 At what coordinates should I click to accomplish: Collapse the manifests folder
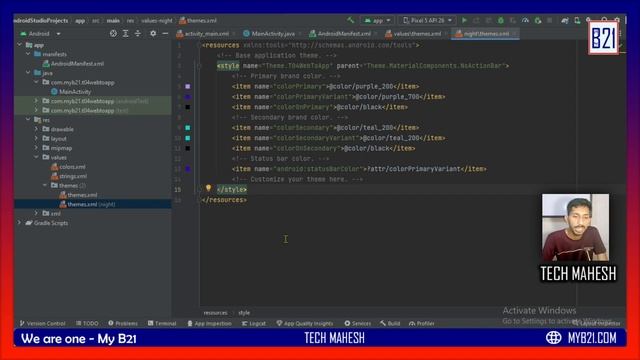pos(28,54)
